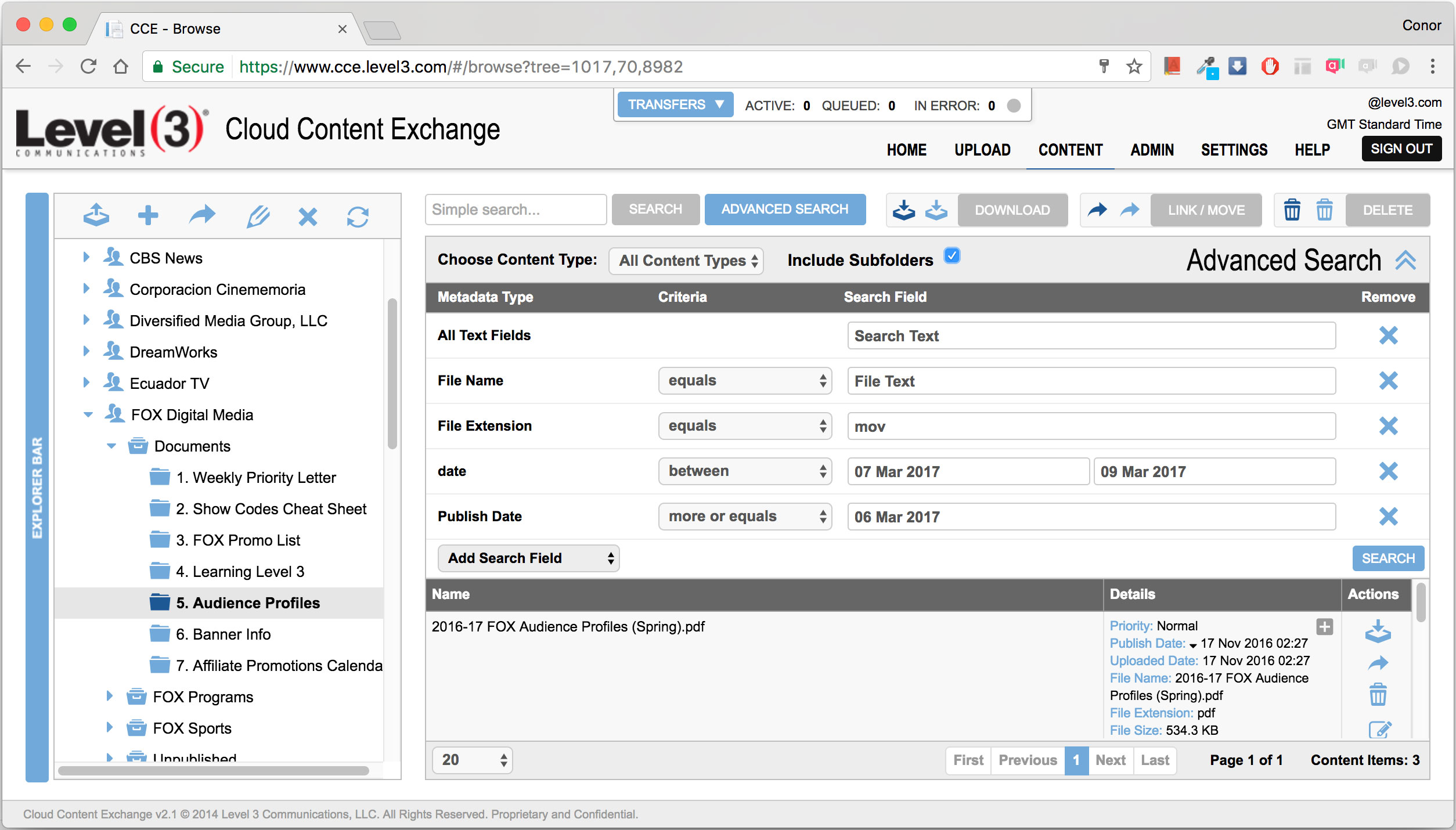This screenshot has width=1456, height=830.
Task: Open File Name criteria equals dropdown
Action: click(745, 381)
